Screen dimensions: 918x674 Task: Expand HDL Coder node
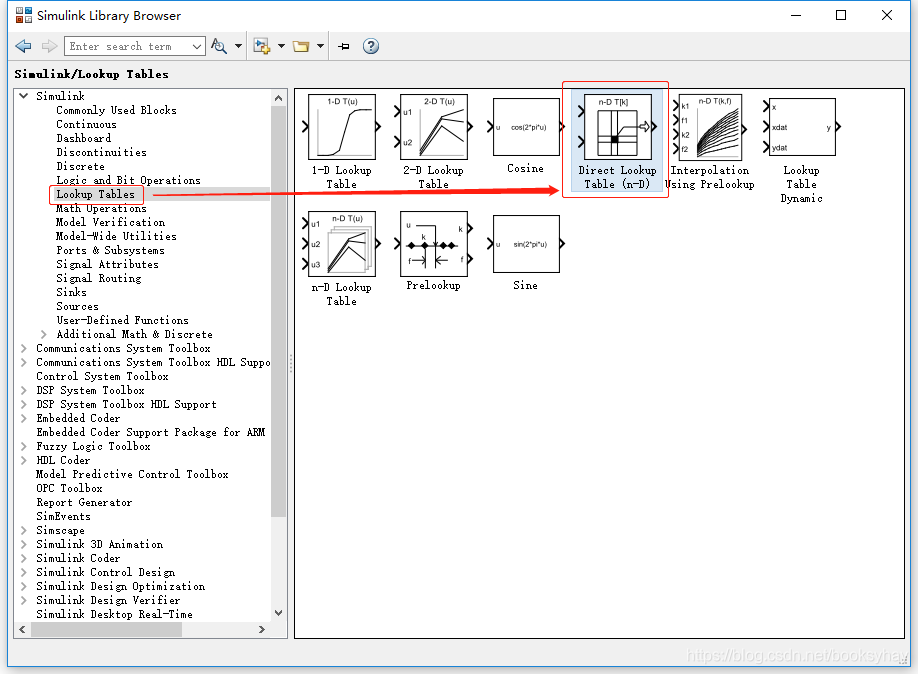(x=23, y=460)
